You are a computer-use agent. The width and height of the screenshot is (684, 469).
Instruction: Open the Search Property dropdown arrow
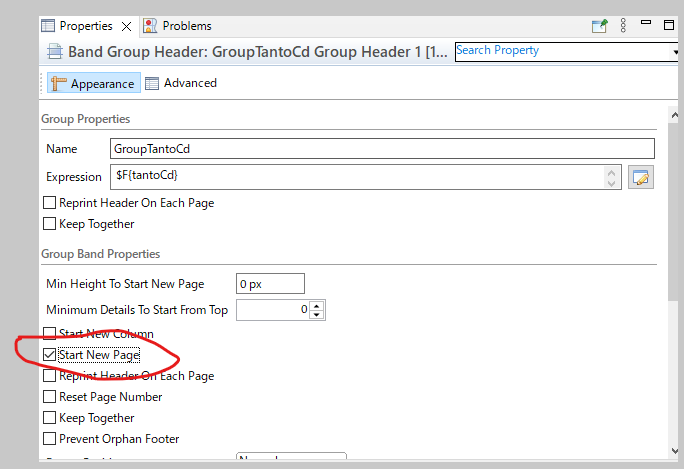click(677, 51)
